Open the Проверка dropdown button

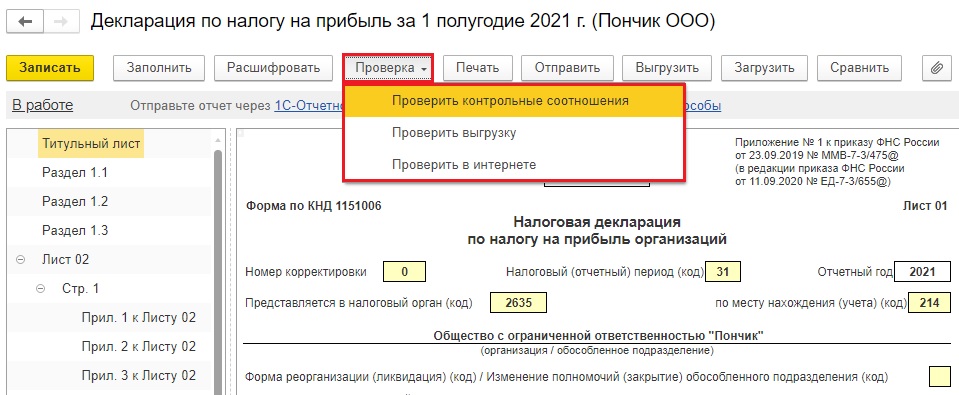(388, 68)
